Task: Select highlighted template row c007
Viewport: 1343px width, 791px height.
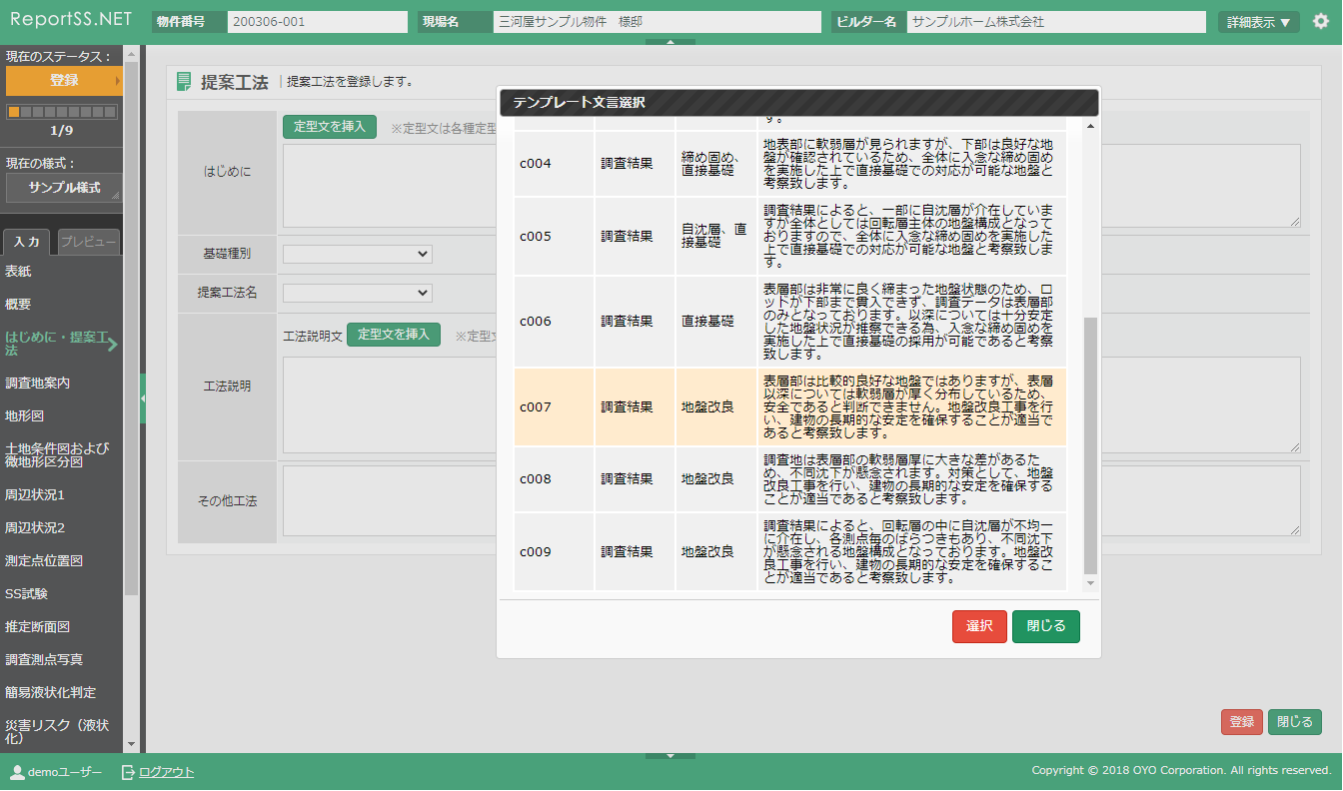Action: click(x=790, y=407)
